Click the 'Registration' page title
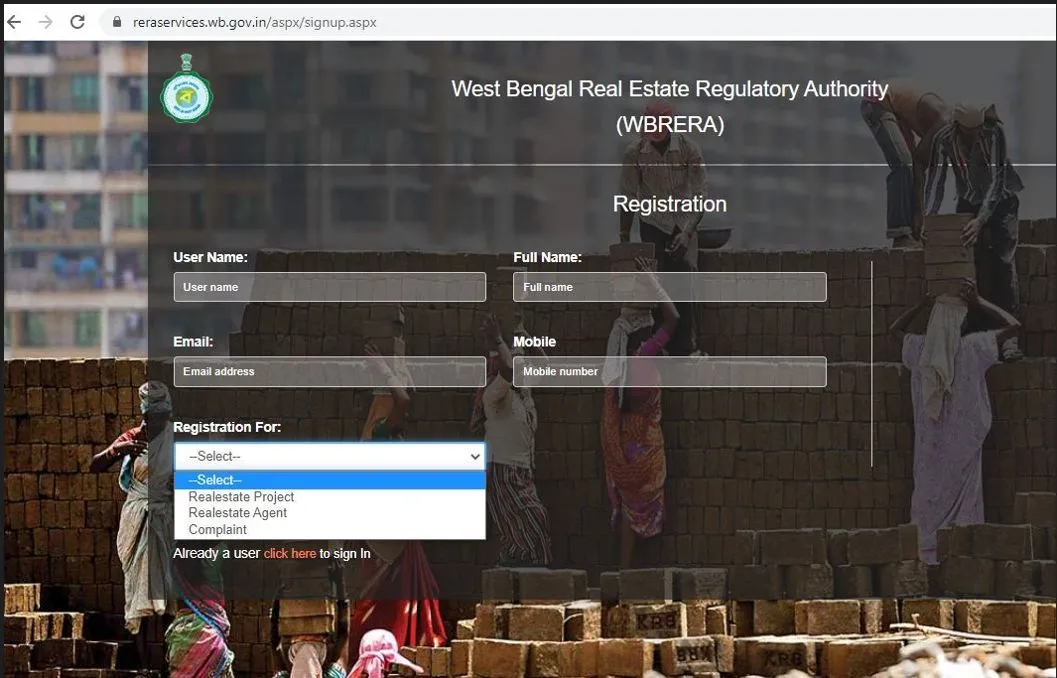1057x678 pixels. tap(669, 203)
